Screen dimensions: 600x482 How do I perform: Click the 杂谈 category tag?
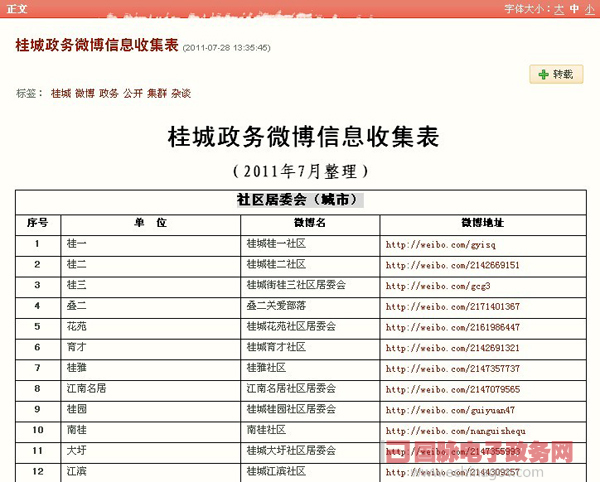click(x=180, y=93)
